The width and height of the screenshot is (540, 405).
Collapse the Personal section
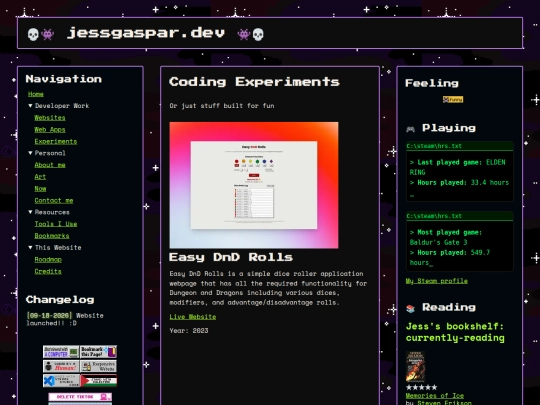point(46,153)
